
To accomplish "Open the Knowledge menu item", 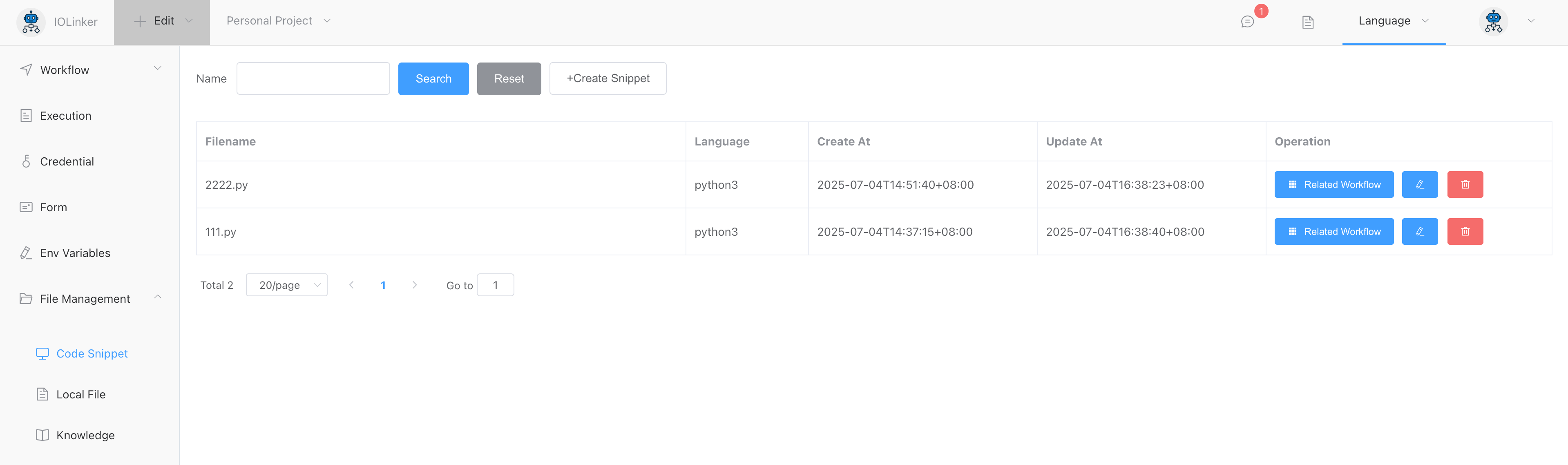I will [x=85, y=435].
